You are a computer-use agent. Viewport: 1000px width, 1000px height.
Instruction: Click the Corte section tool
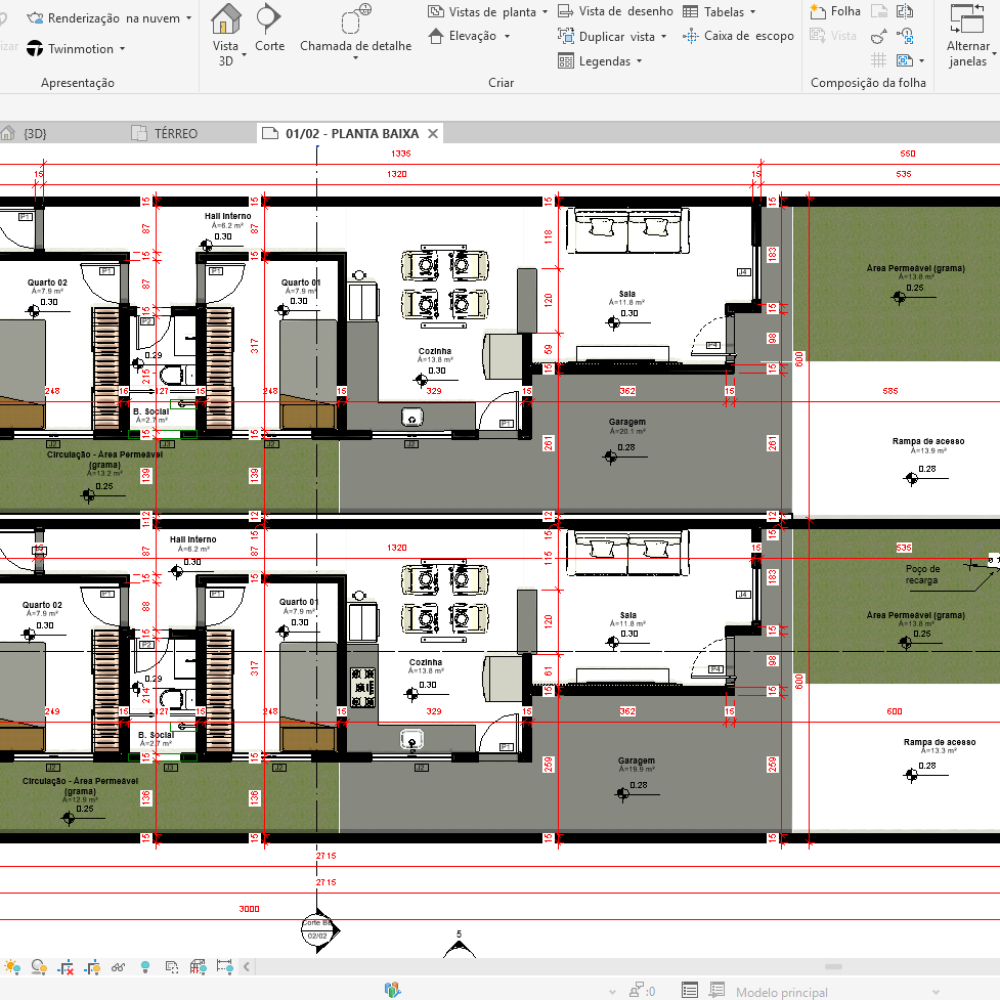tap(269, 28)
